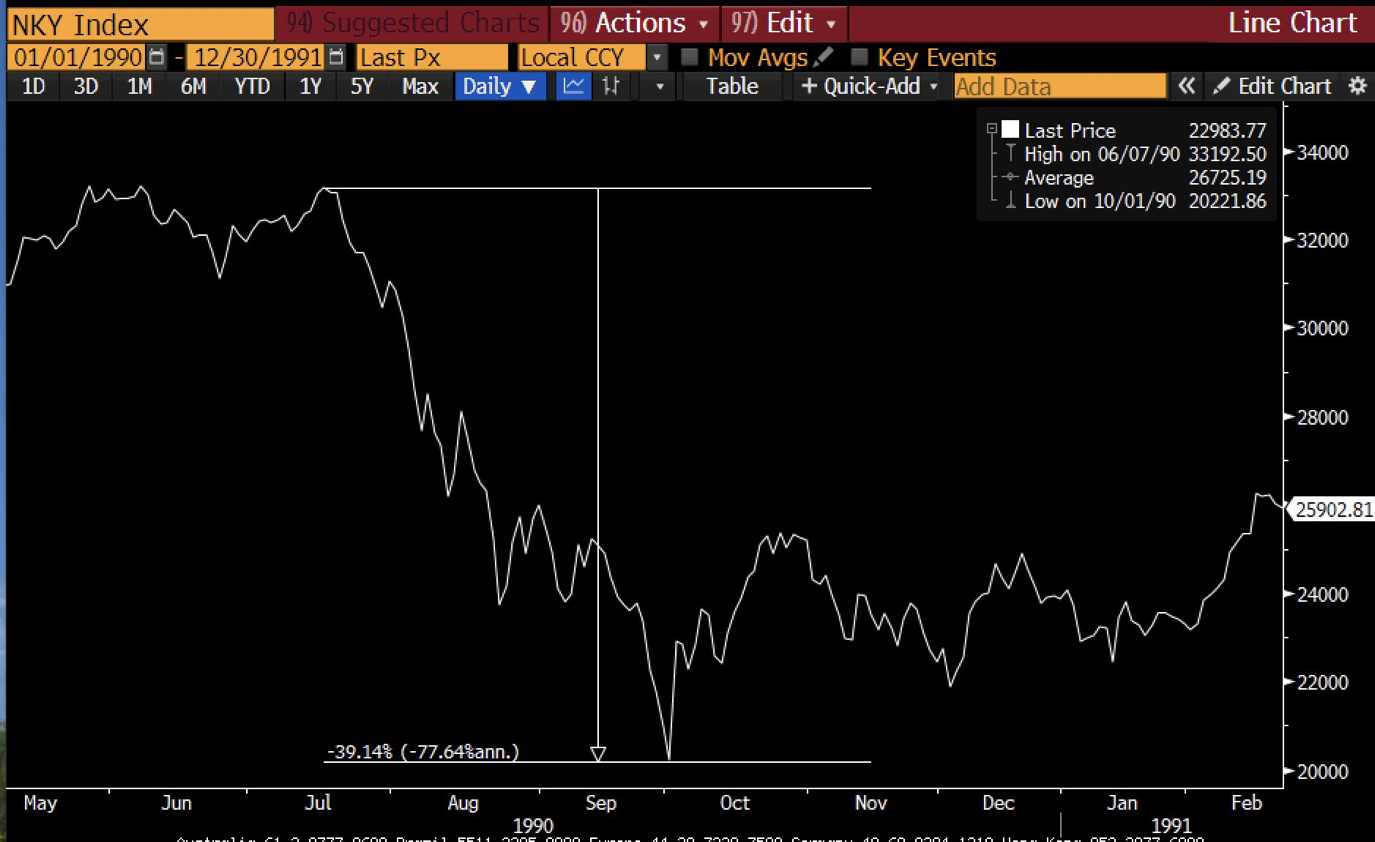This screenshot has width=1375, height=842.
Task: Click the High on 06/07/90 marker icon
Action: click(x=1010, y=154)
